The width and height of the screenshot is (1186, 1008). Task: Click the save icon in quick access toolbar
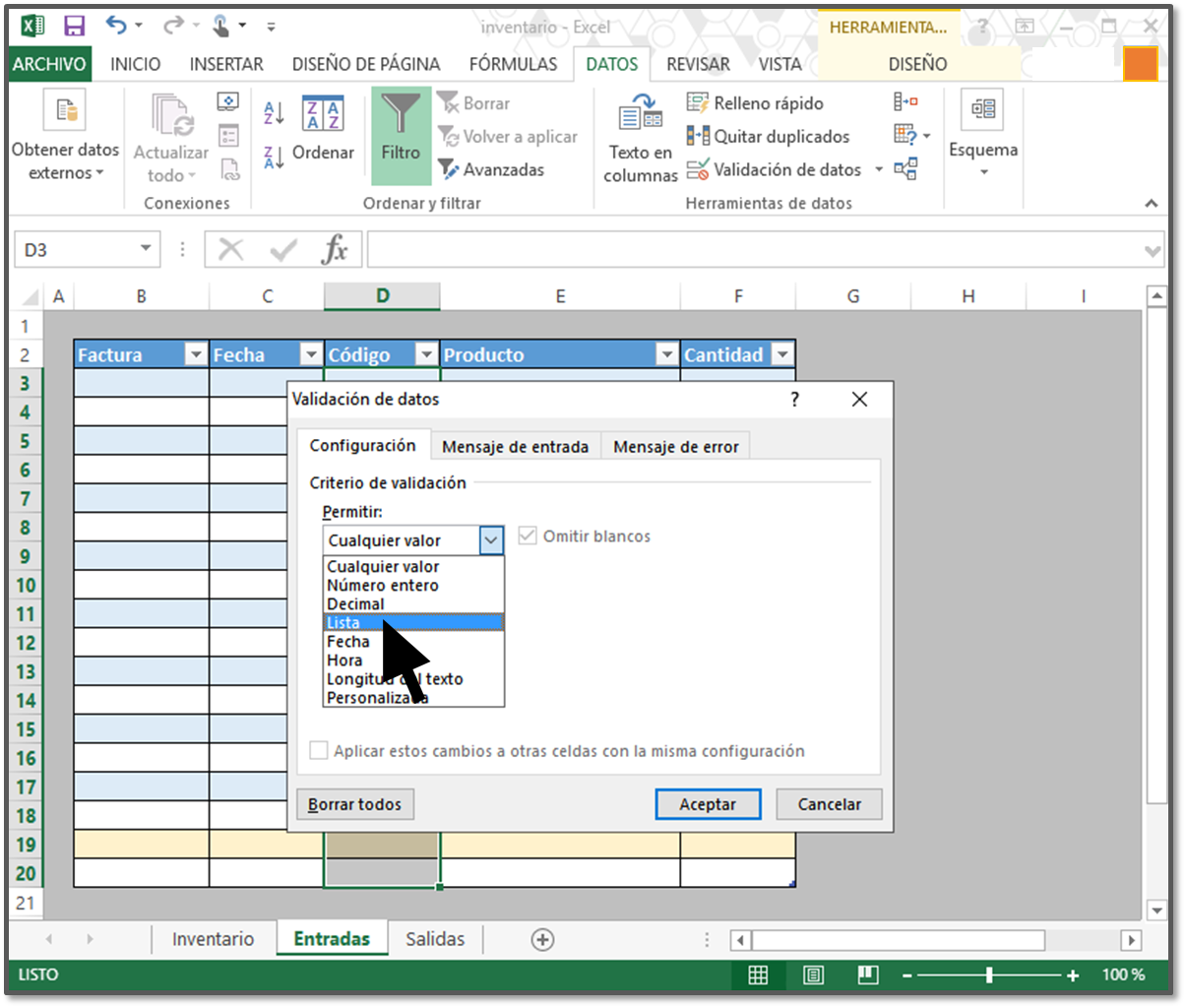tap(74, 27)
